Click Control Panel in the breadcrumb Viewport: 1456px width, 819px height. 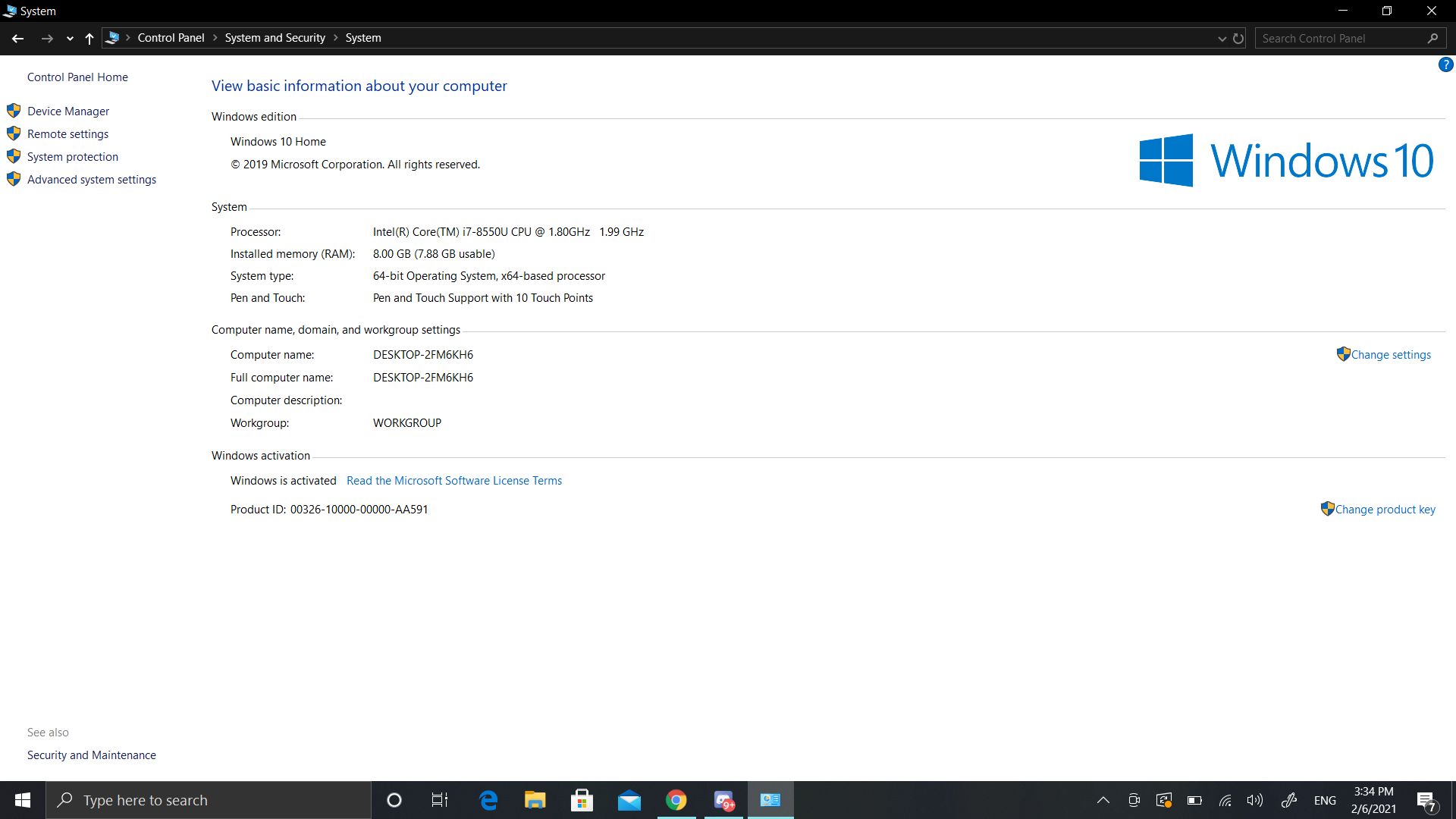coord(171,38)
